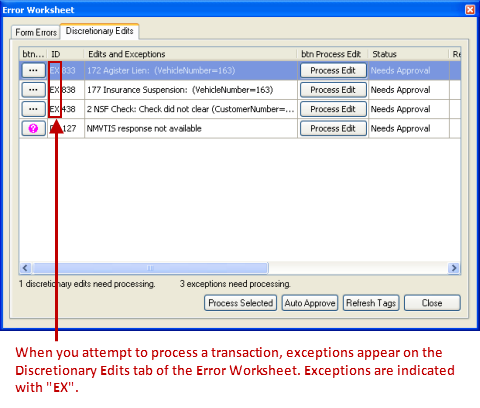Open the ellipsis button for row EX 838

click(x=33, y=90)
